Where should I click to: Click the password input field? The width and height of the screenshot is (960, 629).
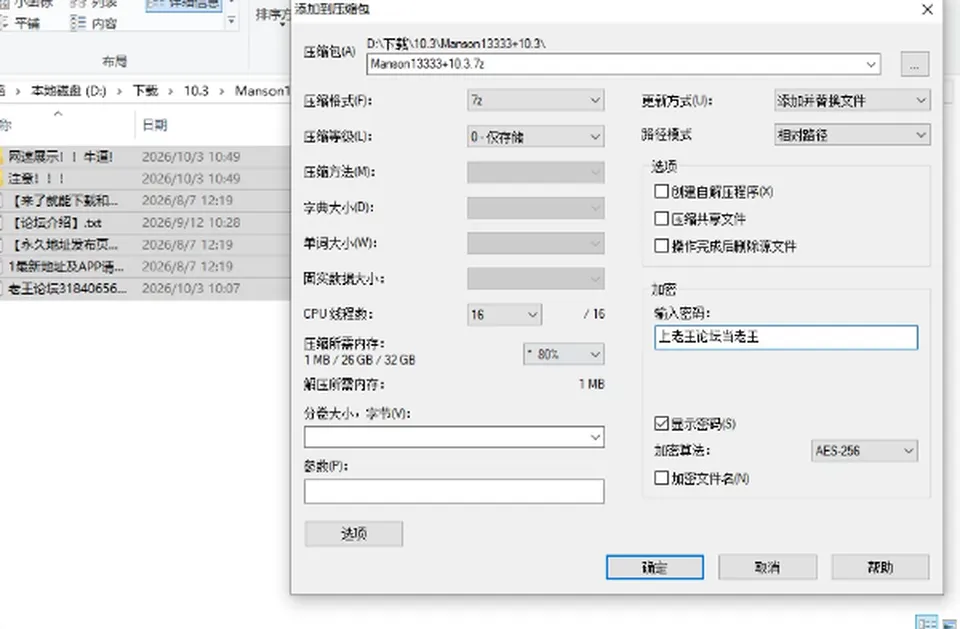[x=786, y=337]
